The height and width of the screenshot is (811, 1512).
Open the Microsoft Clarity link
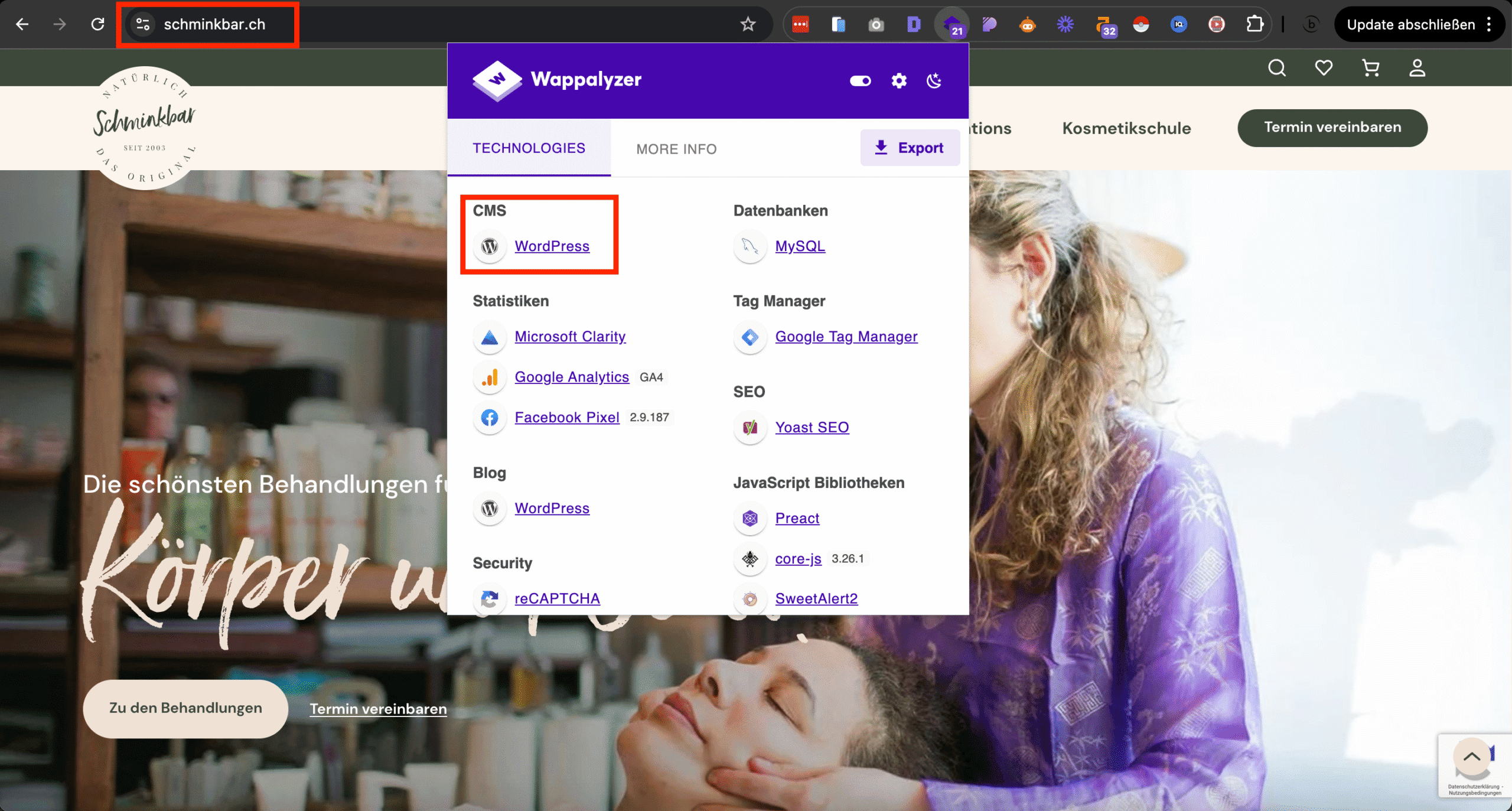point(570,336)
